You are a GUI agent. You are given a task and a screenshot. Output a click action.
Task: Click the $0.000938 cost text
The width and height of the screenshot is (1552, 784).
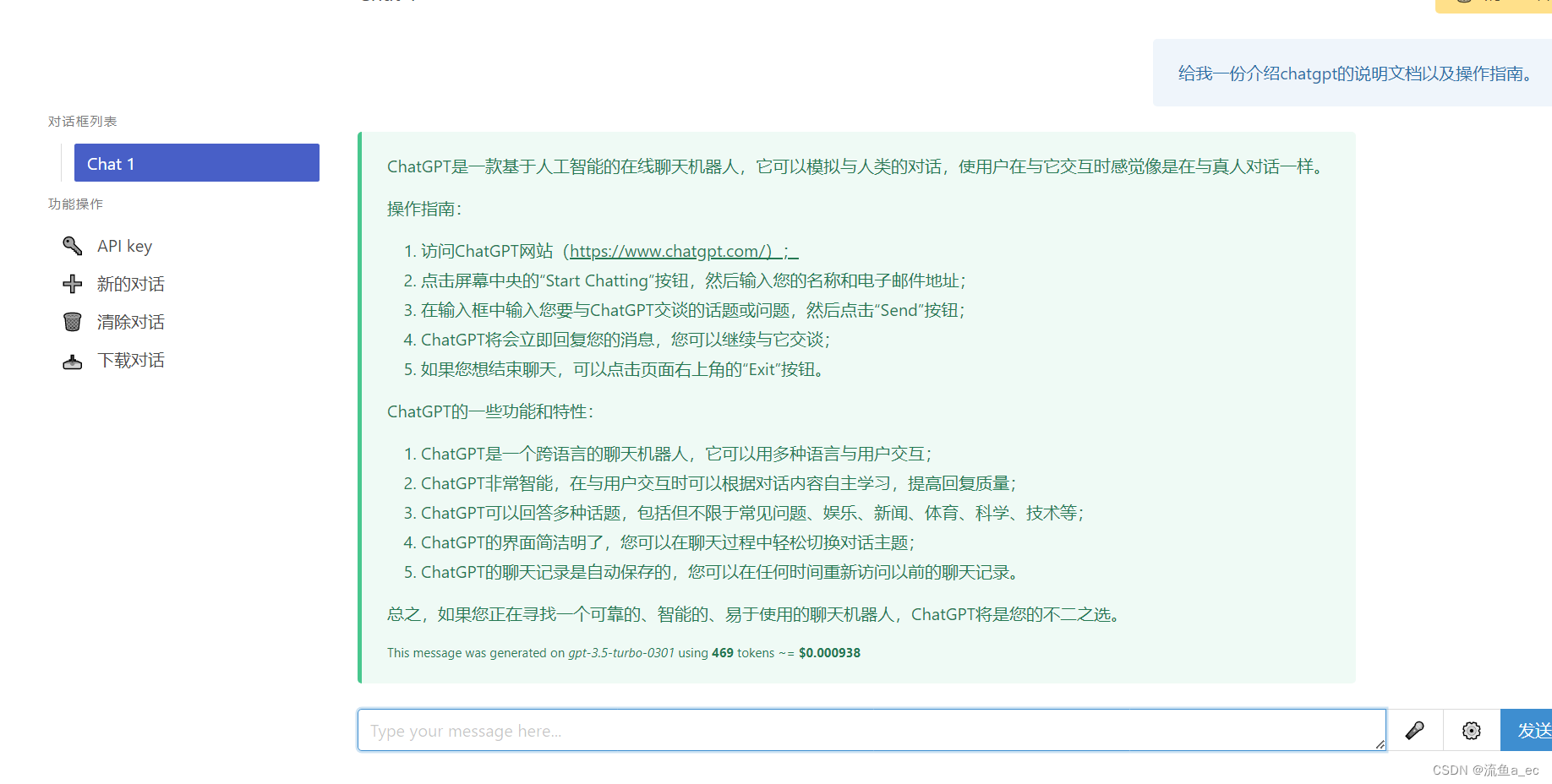829,653
